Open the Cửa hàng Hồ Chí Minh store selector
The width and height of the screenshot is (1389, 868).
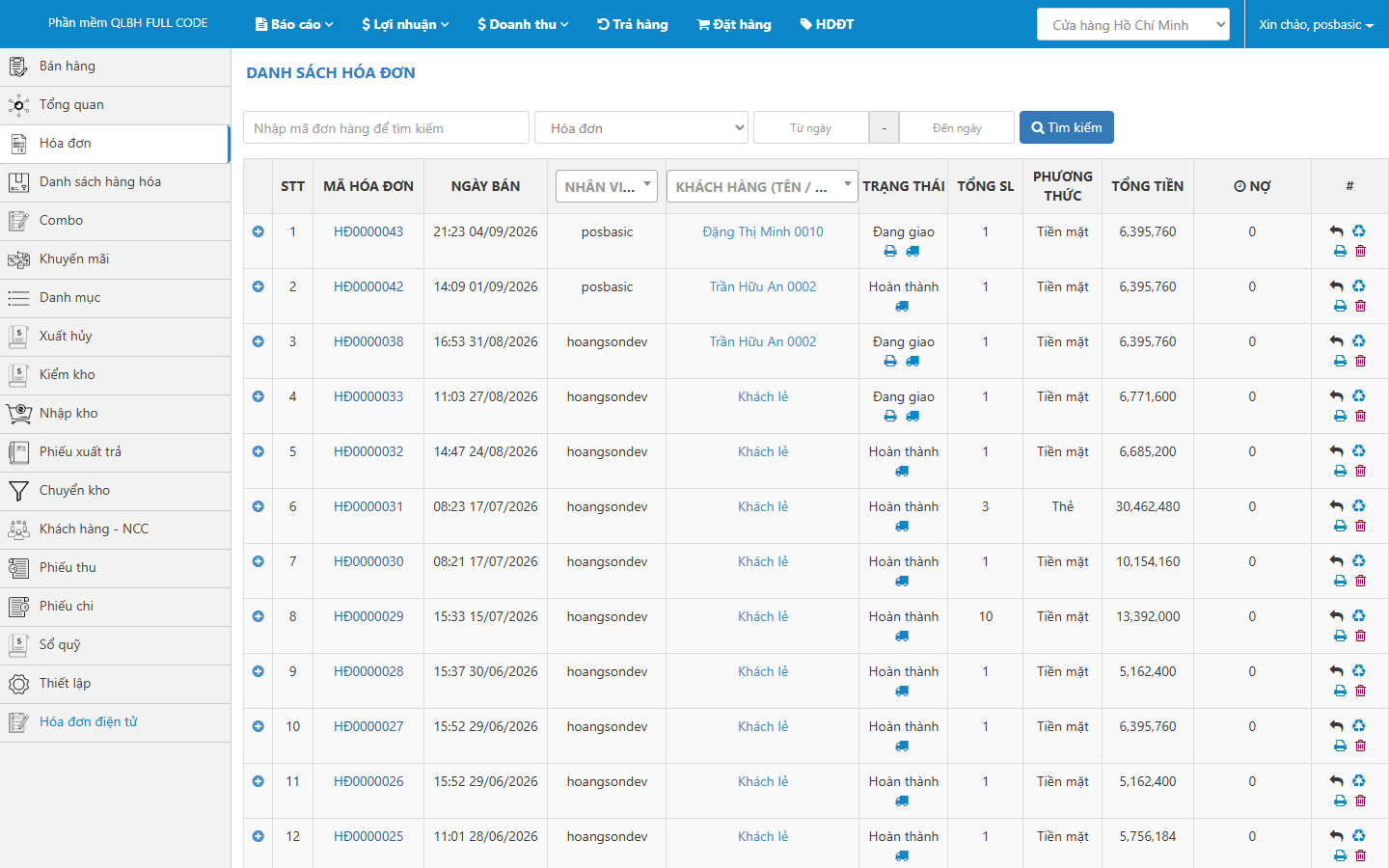1133,24
